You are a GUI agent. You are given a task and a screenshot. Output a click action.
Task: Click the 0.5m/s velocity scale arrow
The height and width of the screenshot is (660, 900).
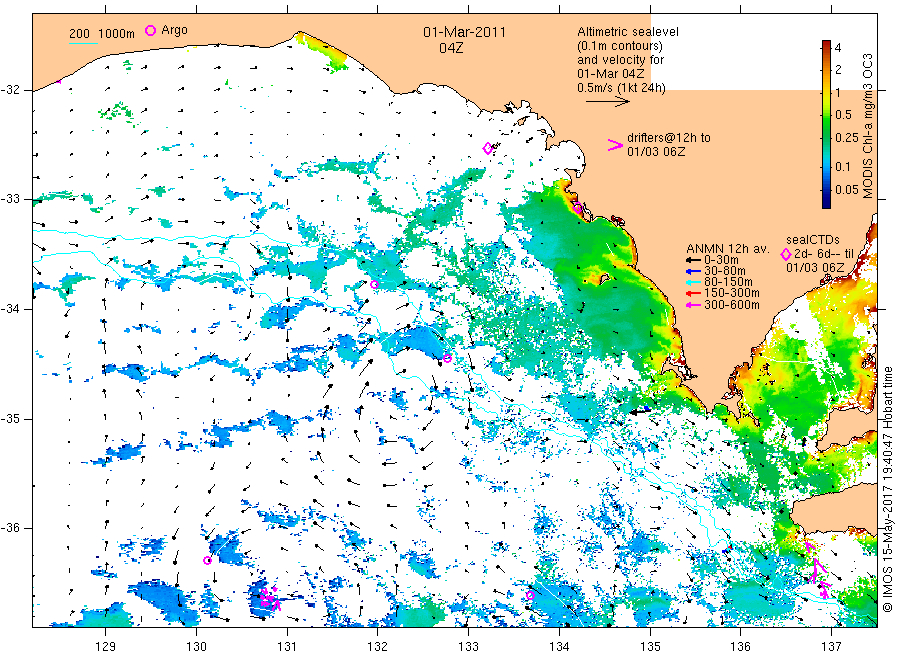pos(608,102)
